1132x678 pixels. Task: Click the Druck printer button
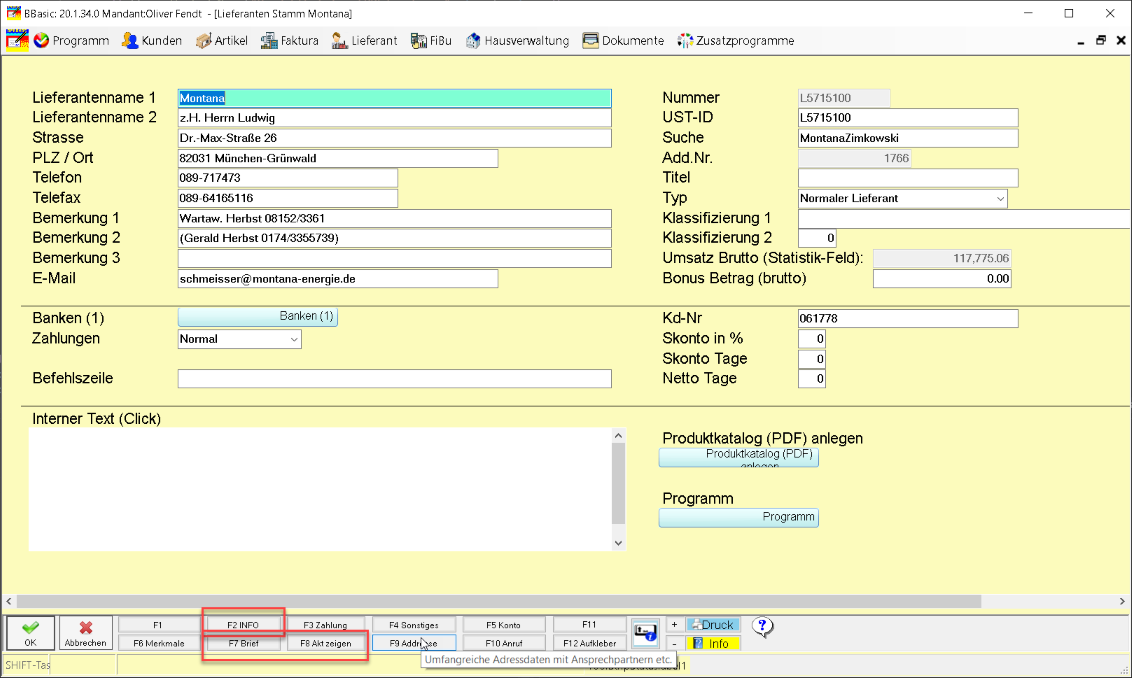[713, 625]
